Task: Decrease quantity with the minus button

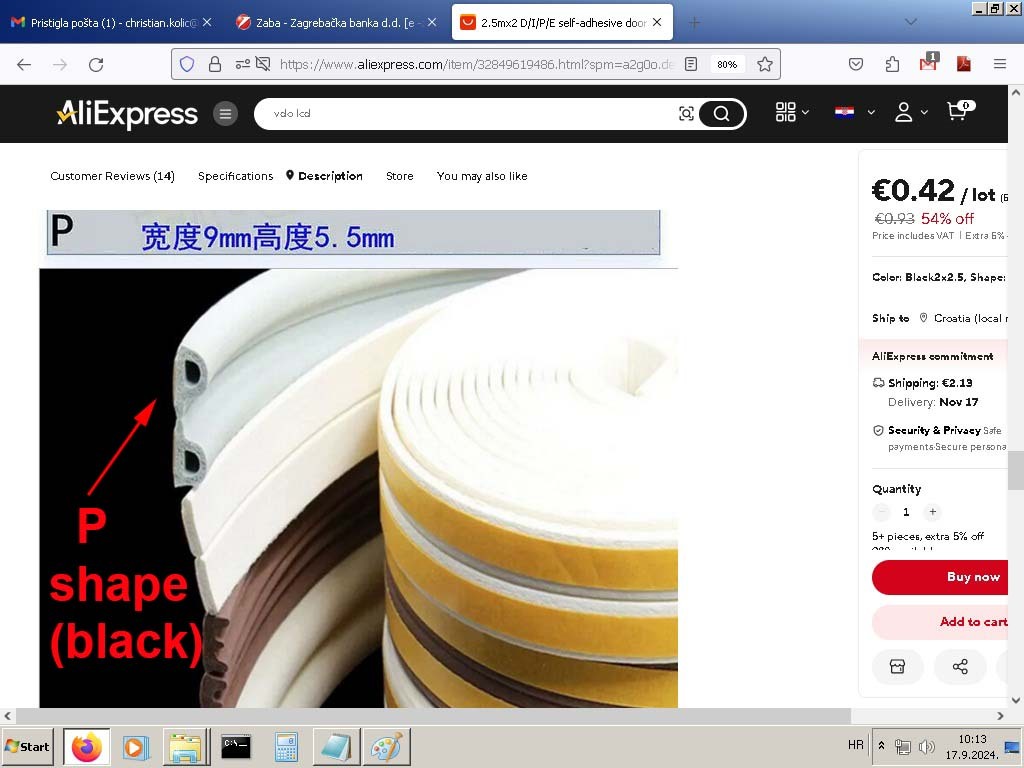Action: coord(881,512)
